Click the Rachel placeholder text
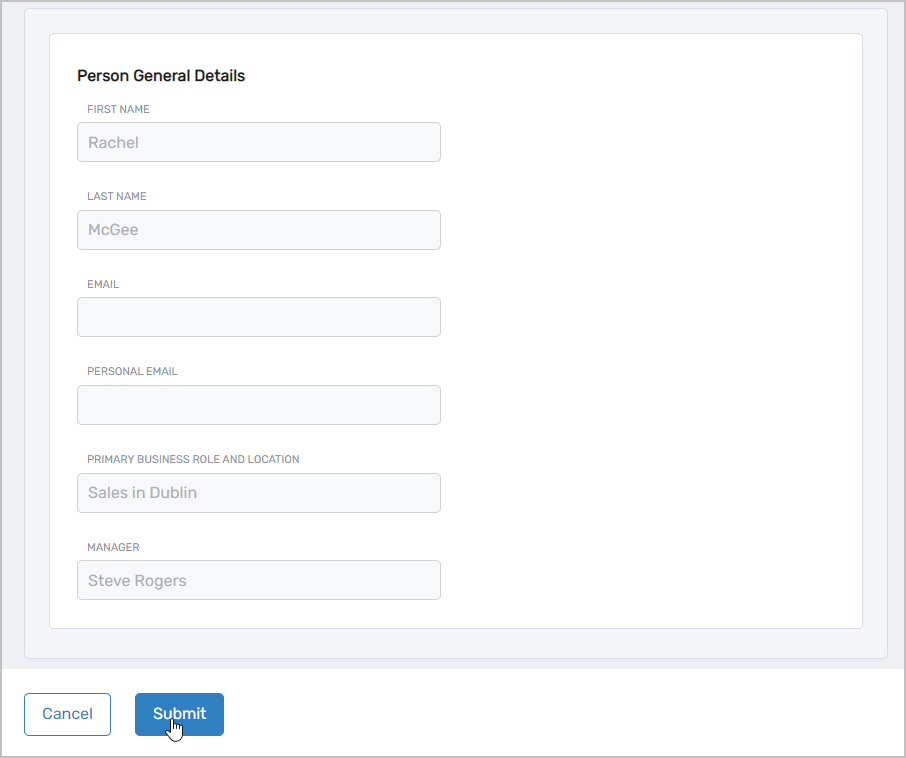The image size is (906, 758). 111,142
